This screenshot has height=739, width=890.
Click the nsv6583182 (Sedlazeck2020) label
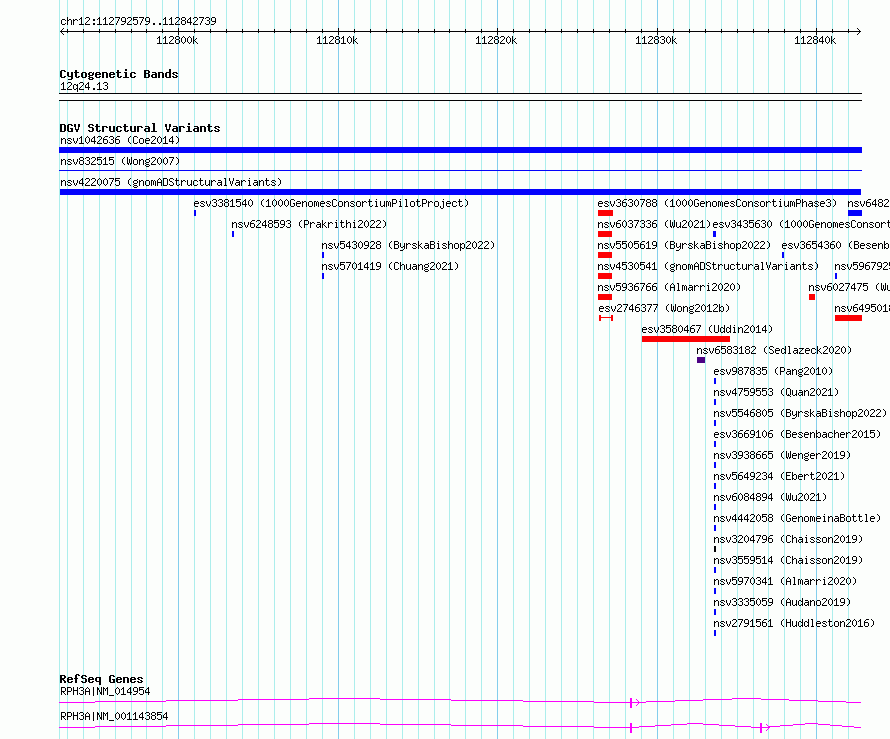click(774, 350)
